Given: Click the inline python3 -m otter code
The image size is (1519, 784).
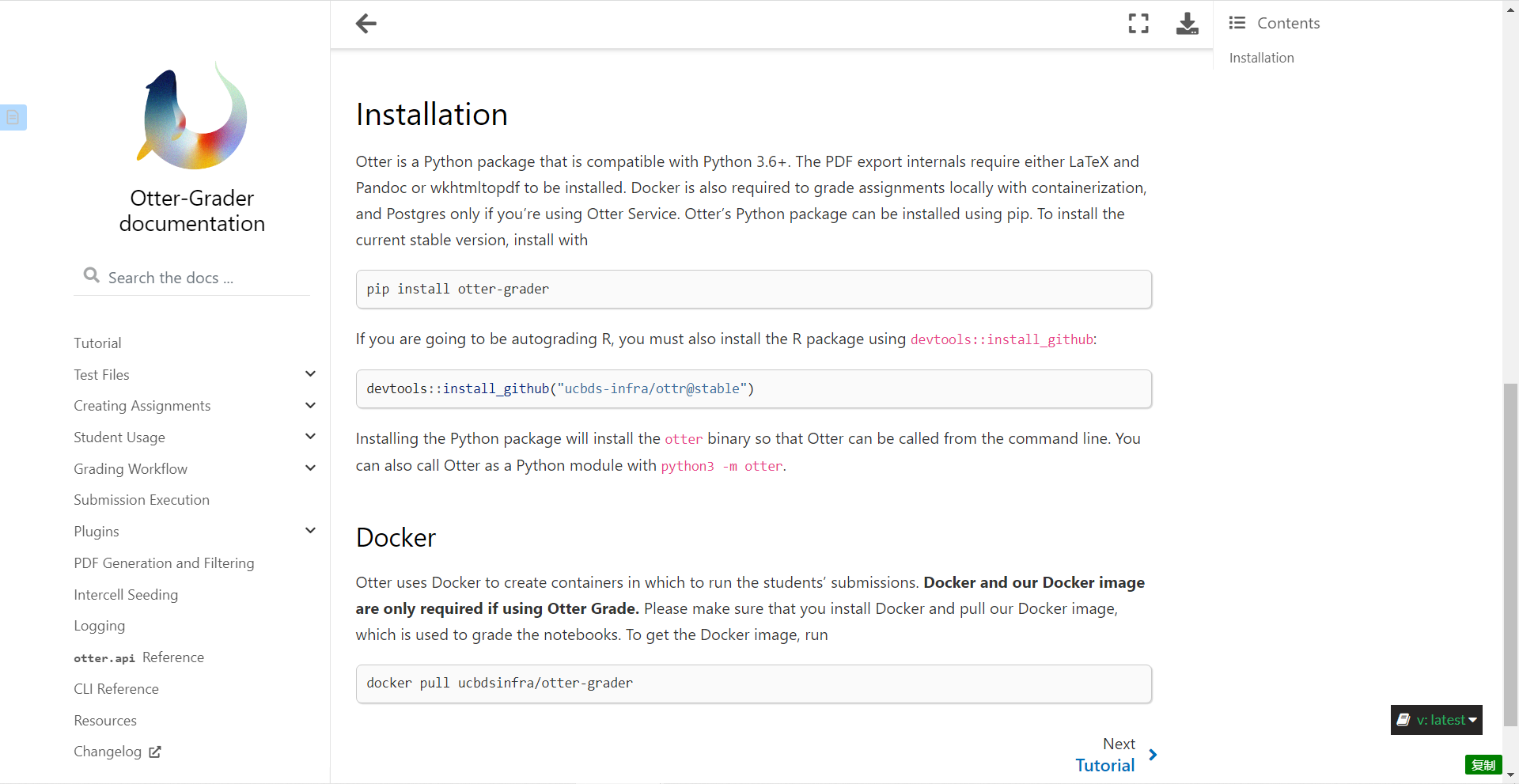Looking at the screenshot, I should click(x=722, y=467).
